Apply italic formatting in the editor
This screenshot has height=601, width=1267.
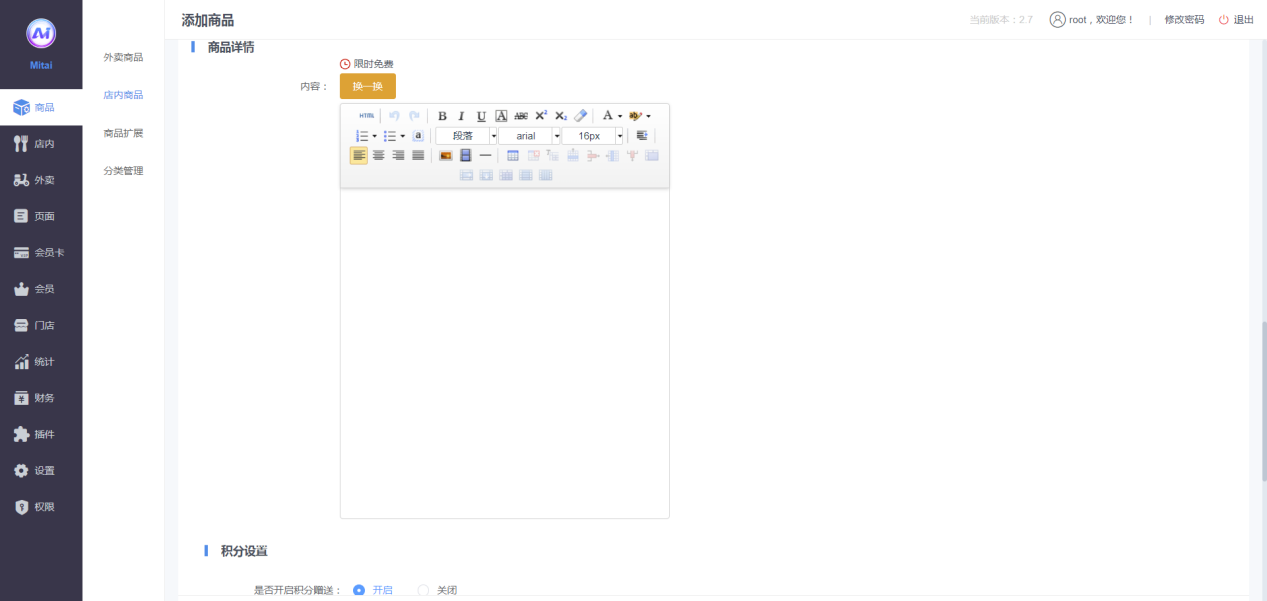point(461,116)
